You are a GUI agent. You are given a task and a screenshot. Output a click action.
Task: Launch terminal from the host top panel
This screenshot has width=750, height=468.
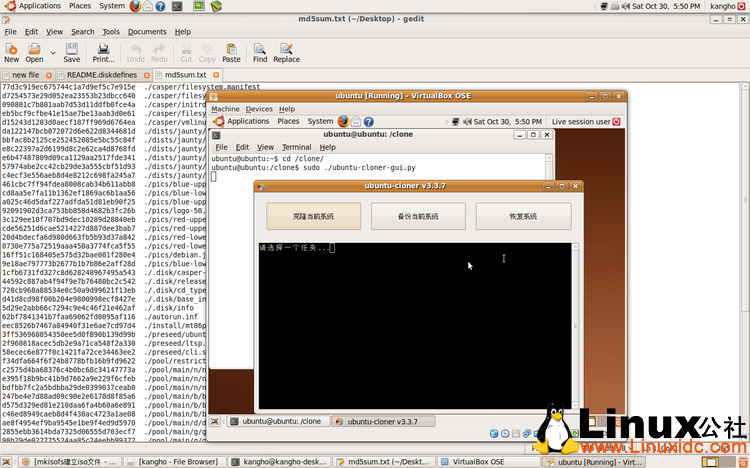pyautogui.click(x=177, y=6)
